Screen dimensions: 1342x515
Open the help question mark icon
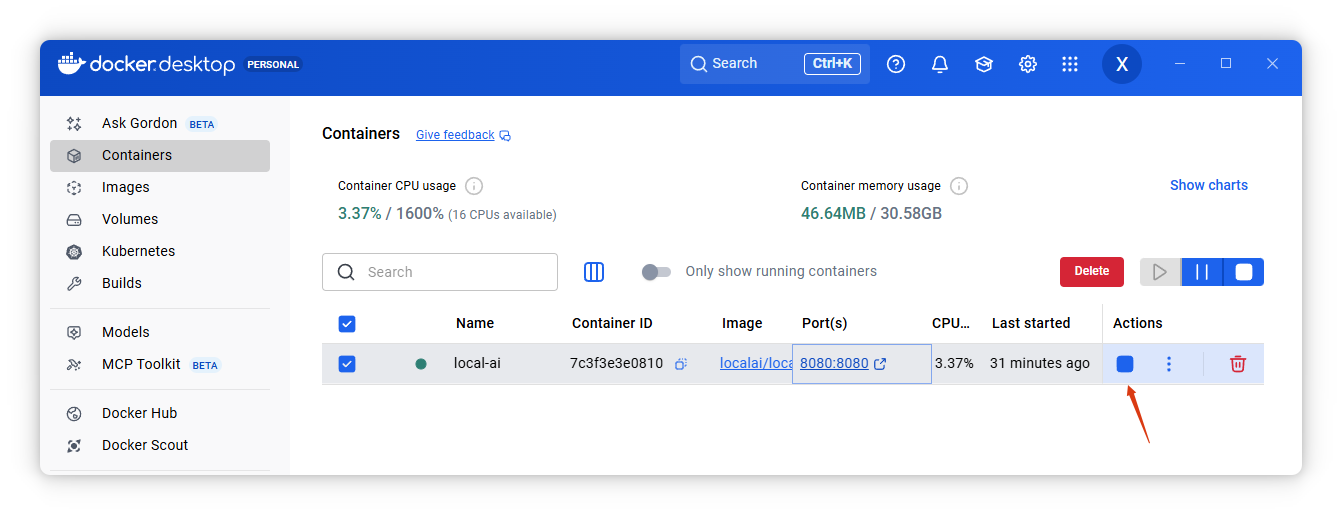896,64
